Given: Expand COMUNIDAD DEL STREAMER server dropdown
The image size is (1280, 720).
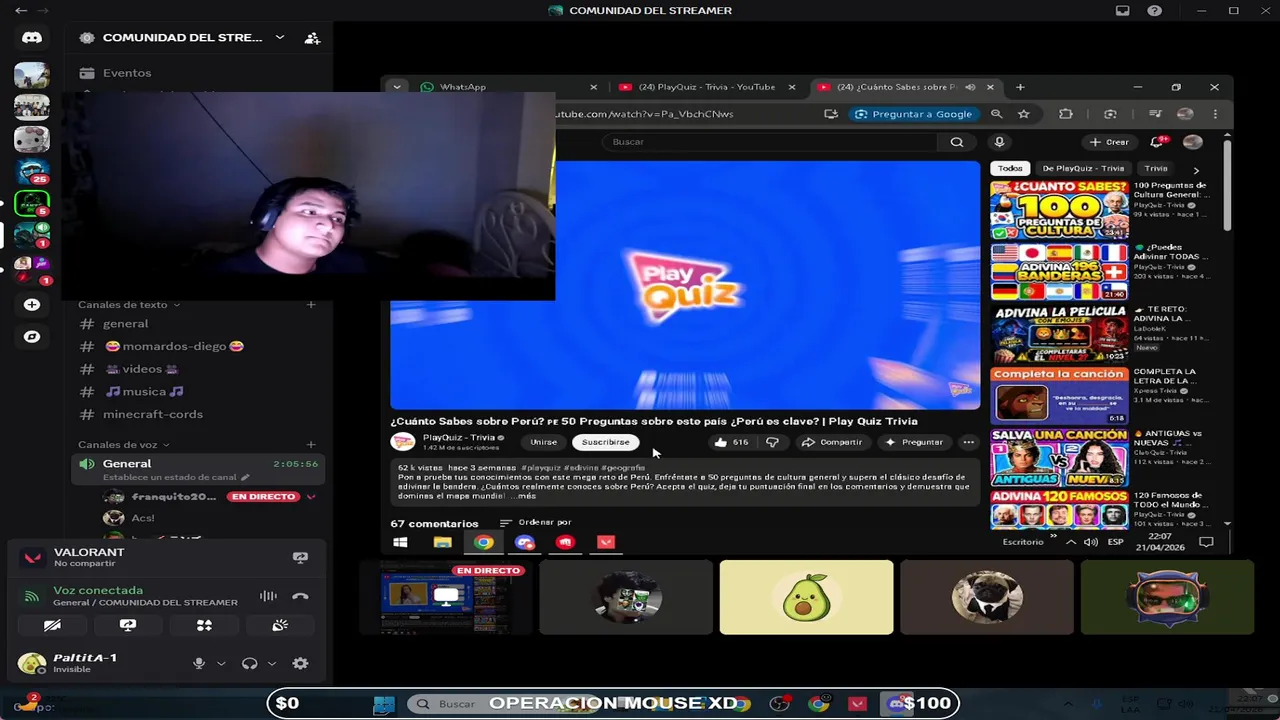Looking at the screenshot, I should click(280, 38).
